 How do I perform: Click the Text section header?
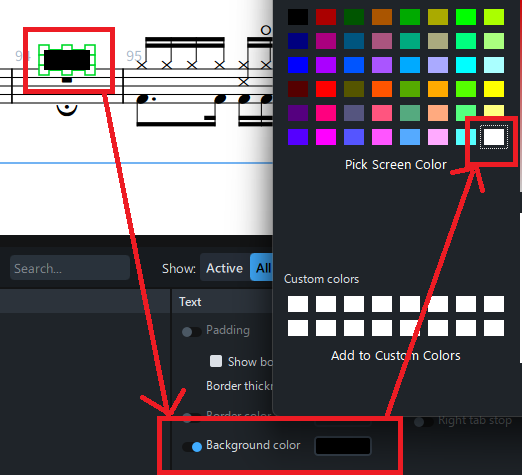pyautogui.click(x=190, y=302)
